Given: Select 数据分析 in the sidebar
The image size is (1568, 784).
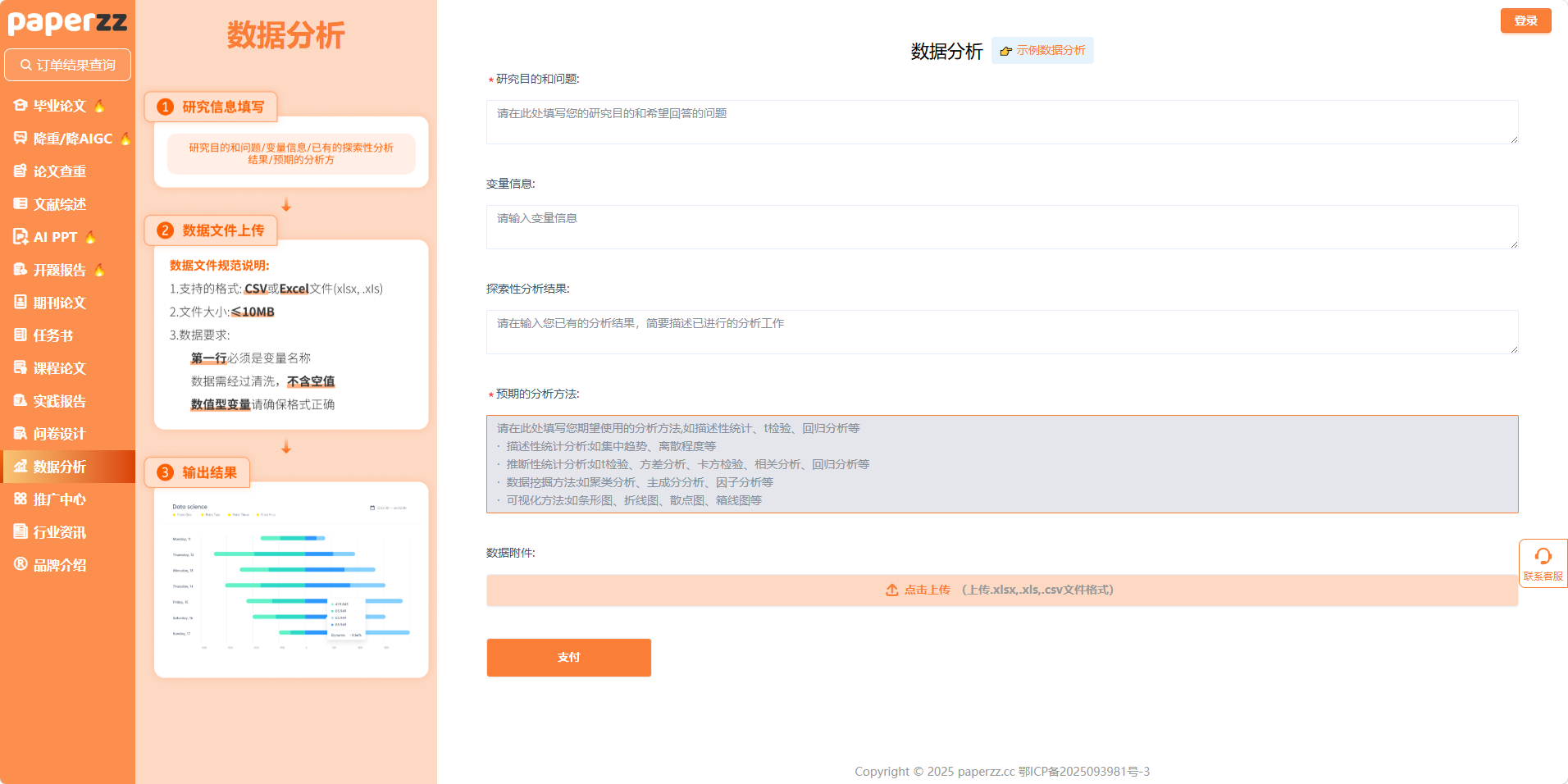Looking at the screenshot, I should [x=59, y=467].
